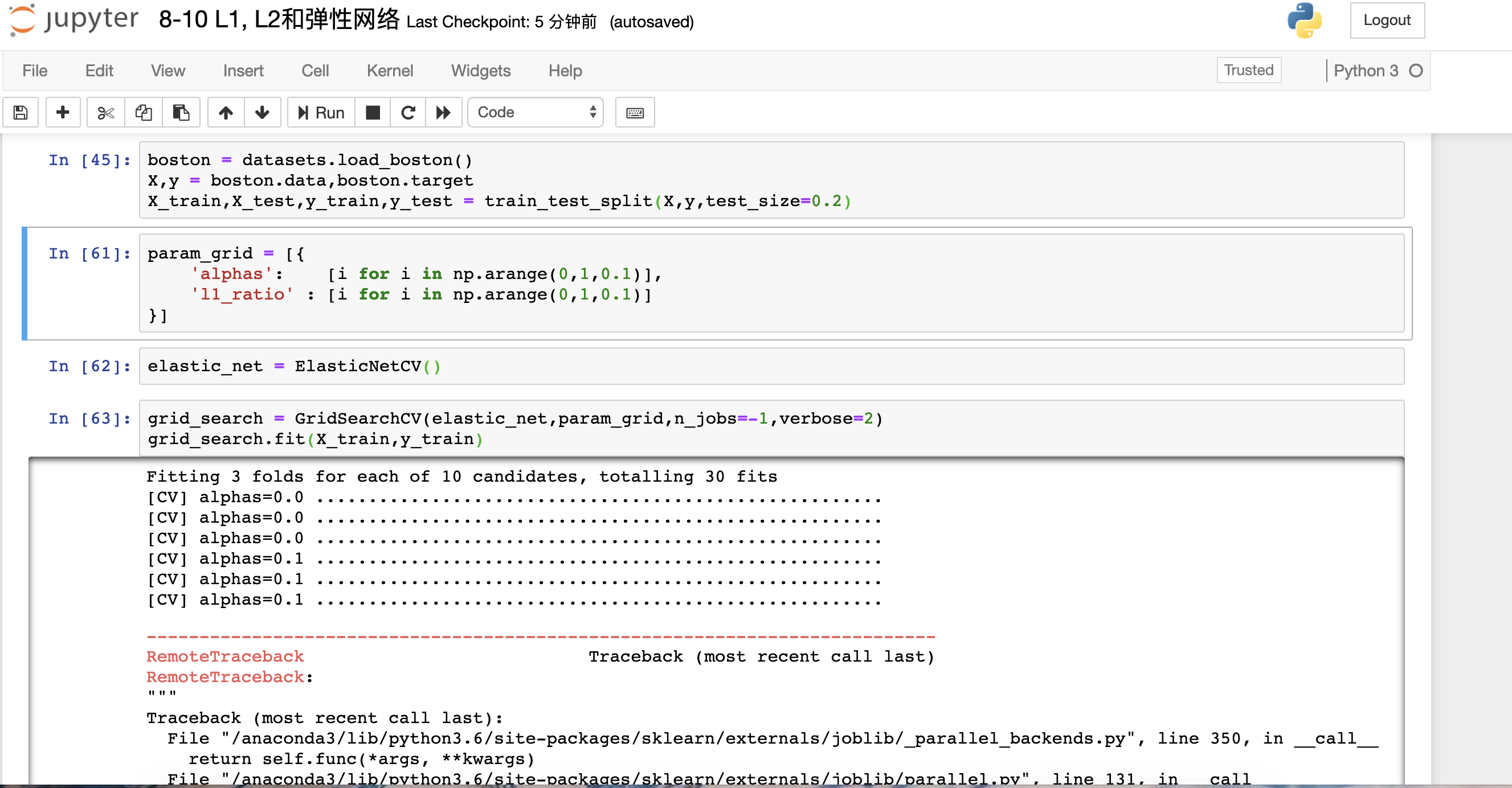Click the In [62] prompt
The image size is (1512, 788).
point(90,366)
